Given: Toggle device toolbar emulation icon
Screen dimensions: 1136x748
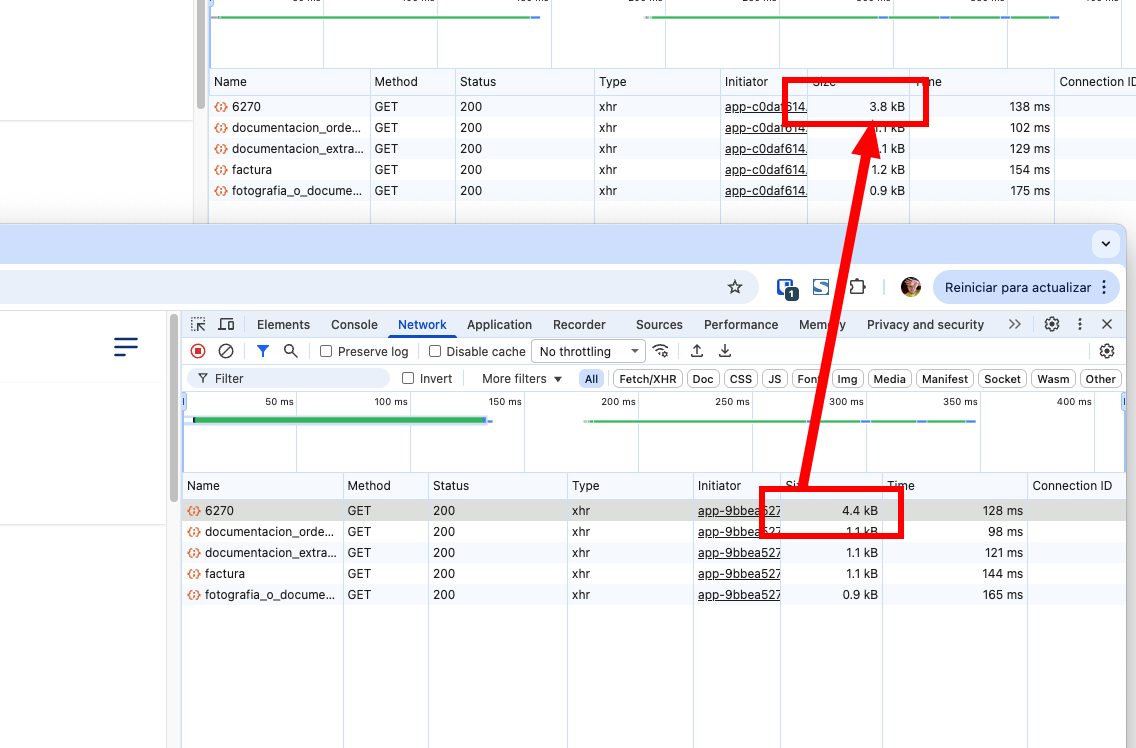Looking at the screenshot, I should [226, 324].
